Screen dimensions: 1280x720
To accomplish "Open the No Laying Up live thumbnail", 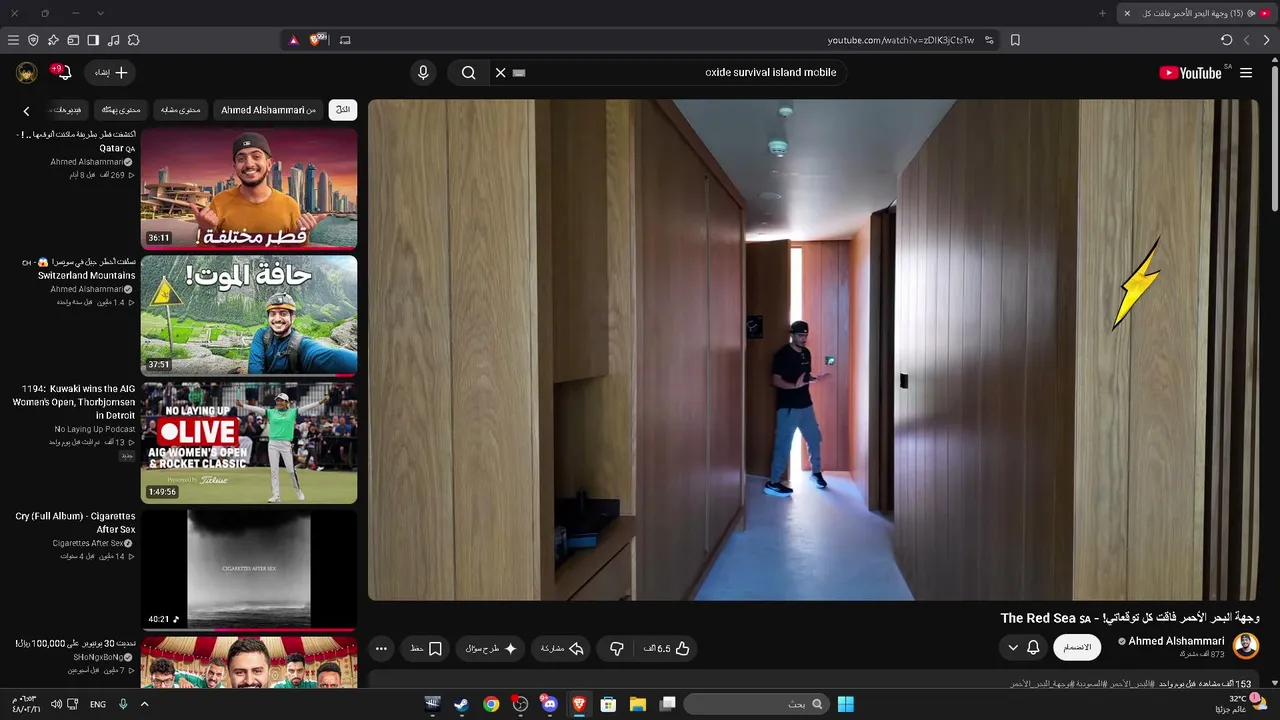I will [249, 443].
